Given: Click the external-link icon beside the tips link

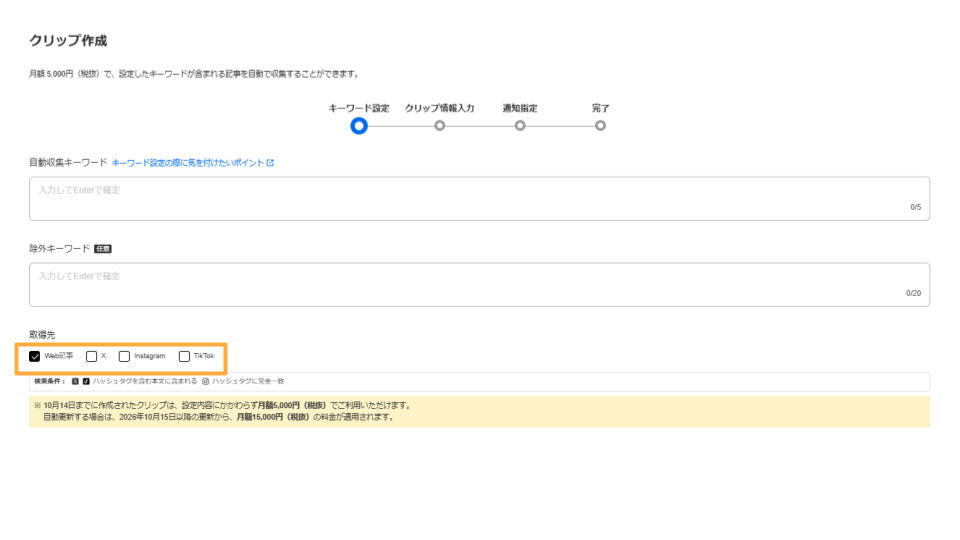Looking at the screenshot, I should [270, 163].
